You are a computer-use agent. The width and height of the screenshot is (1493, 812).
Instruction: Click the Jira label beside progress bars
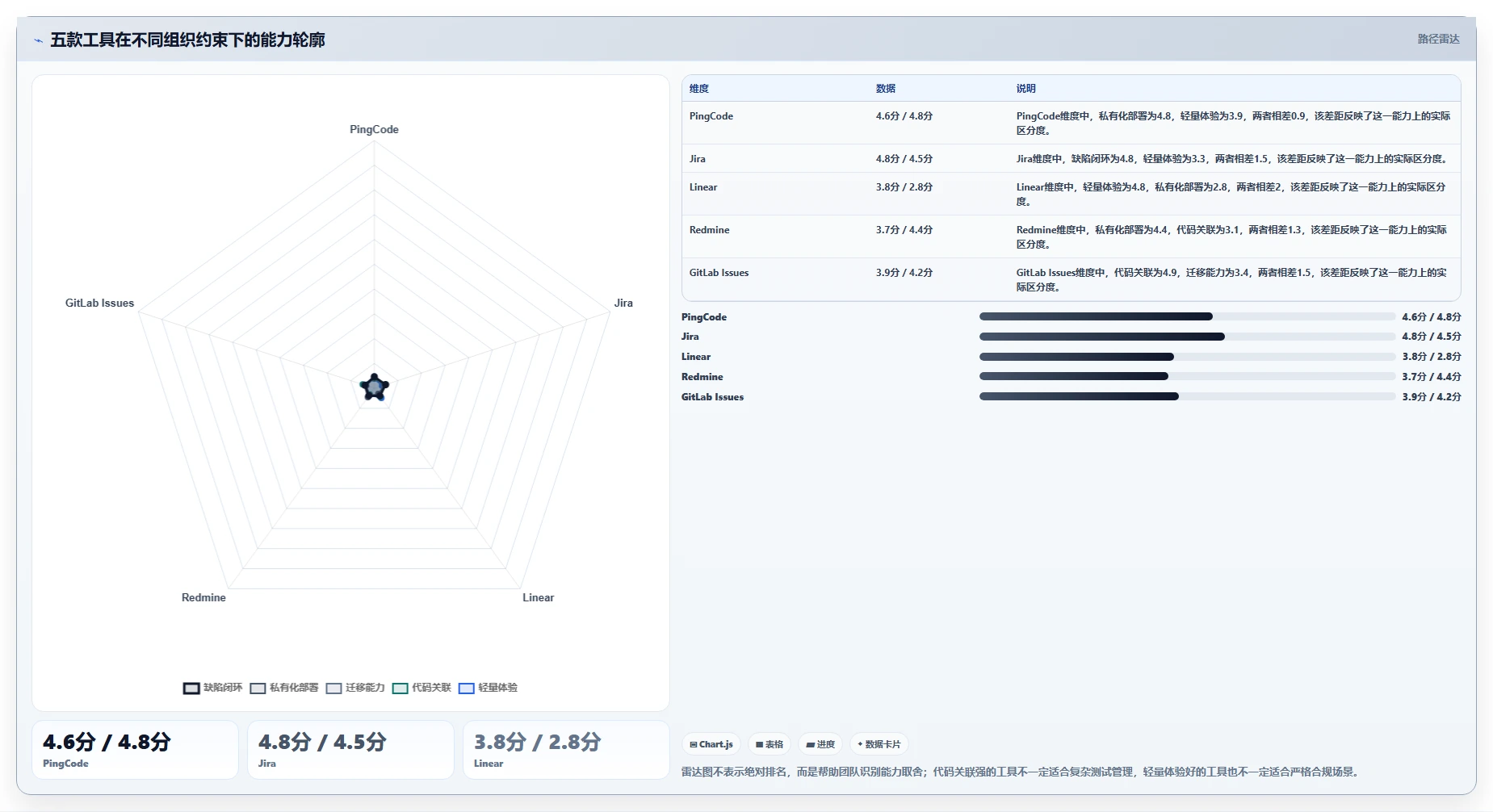tap(690, 337)
